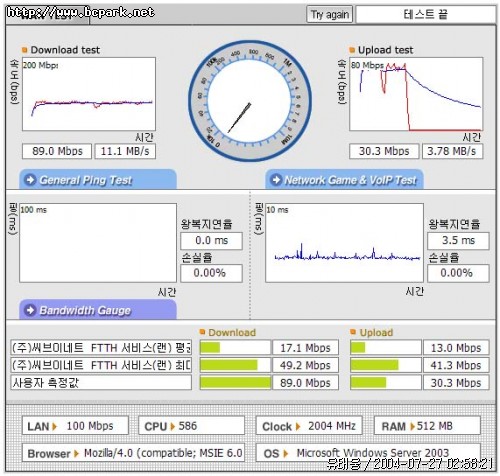Open the General Ping Test tab
This screenshot has width=500, height=476.
coord(98,179)
